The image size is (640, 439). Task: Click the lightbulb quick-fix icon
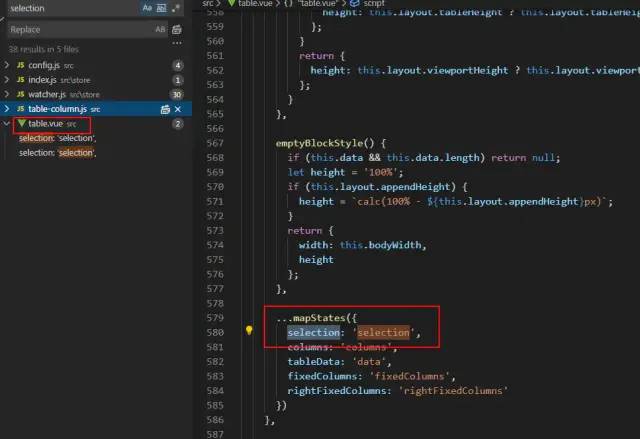coord(249,332)
